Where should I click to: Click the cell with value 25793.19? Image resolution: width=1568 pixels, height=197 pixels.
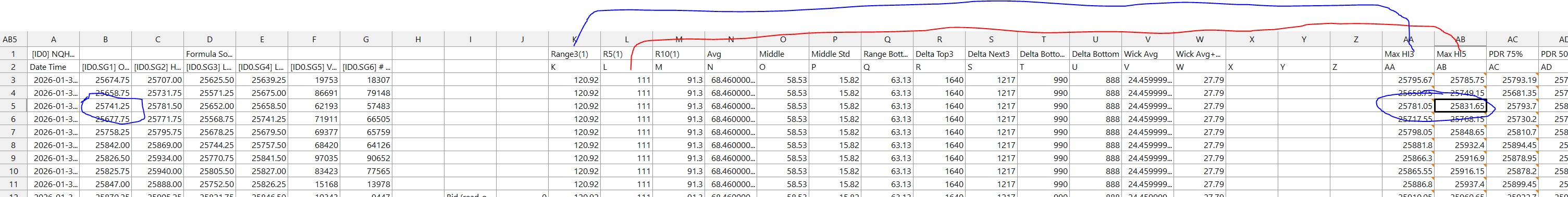coord(1513,80)
